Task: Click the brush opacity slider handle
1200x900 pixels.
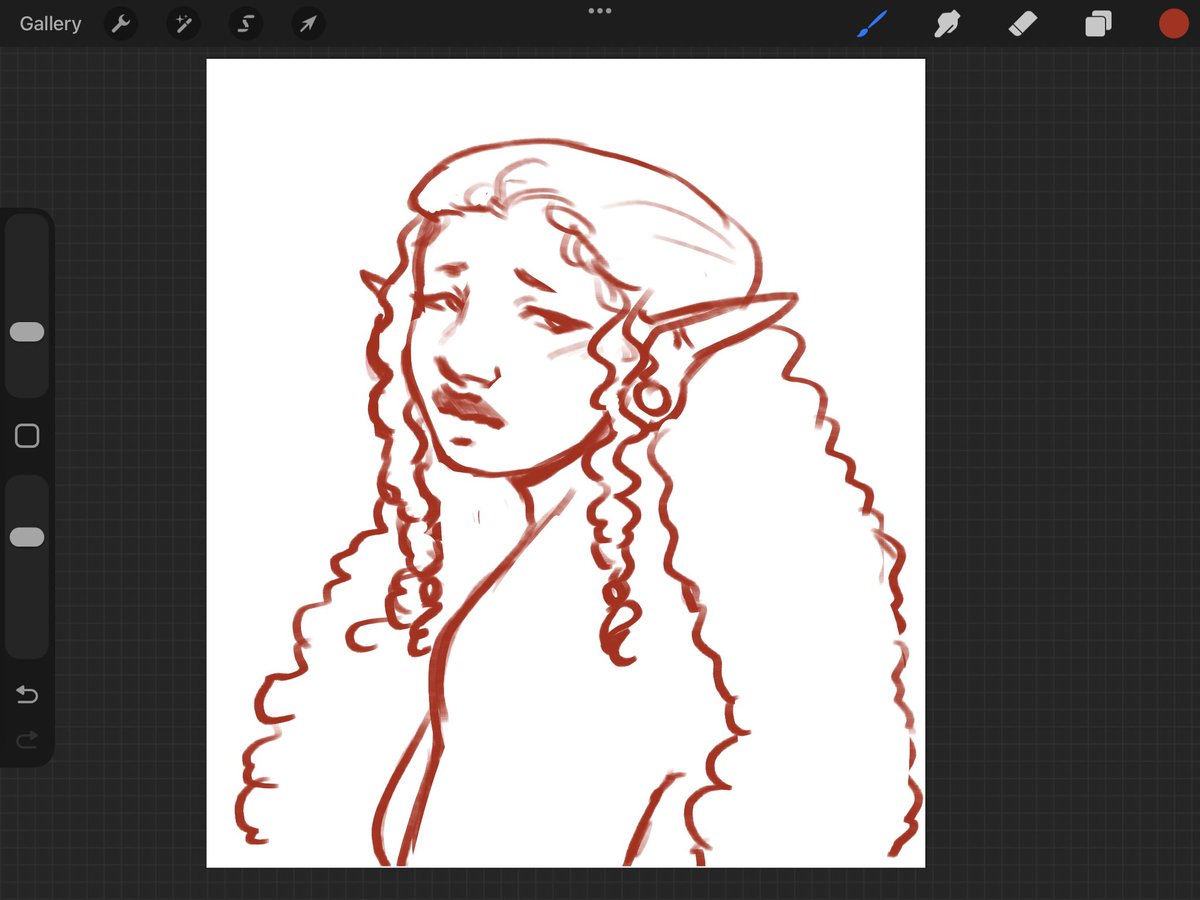Action: click(x=27, y=537)
